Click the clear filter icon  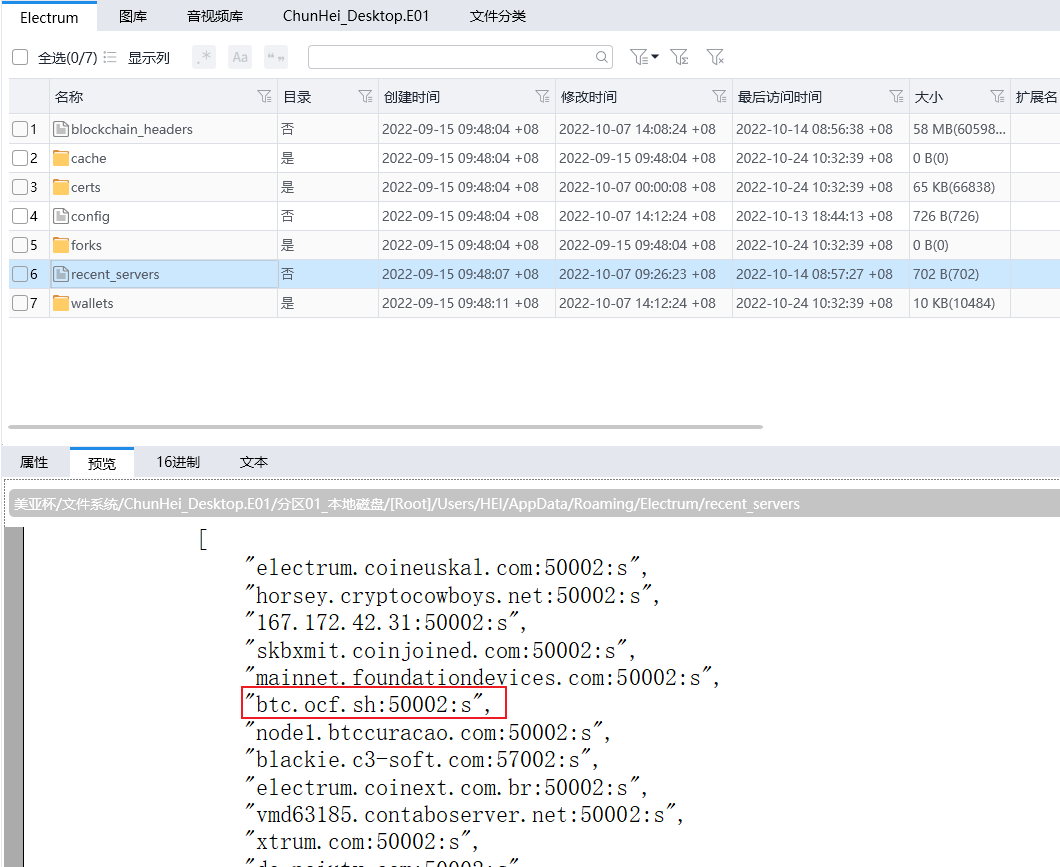pos(715,57)
